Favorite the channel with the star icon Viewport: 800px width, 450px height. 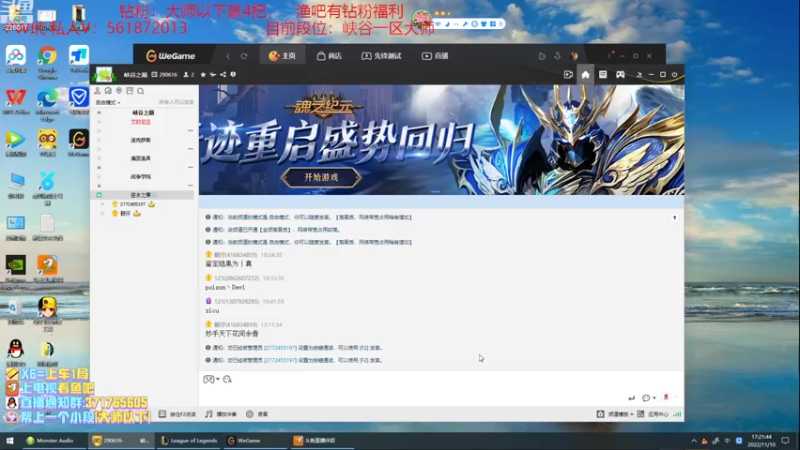(203, 74)
